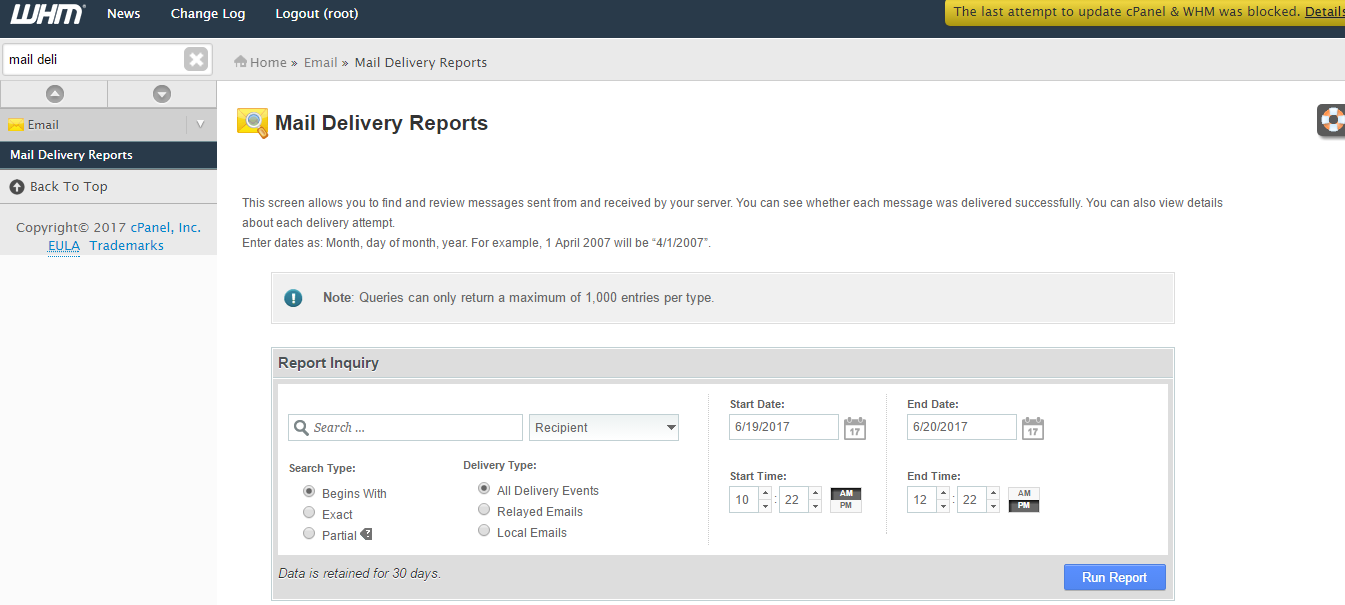Select All Delivery Events option
This screenshot has width=1345, height=605.
coord(484,489)
